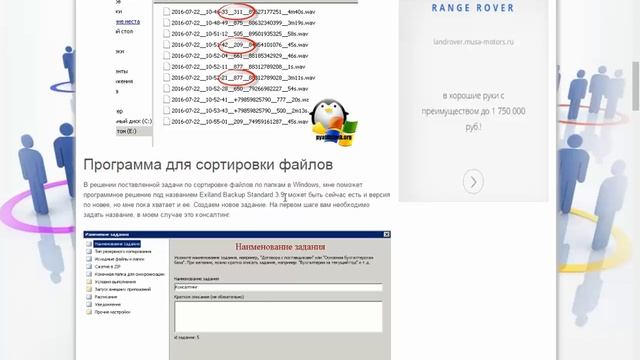Click the icon beside 'Сжатие в ZIP'
The image size is (640, 360).
click(x=89, y=267)
